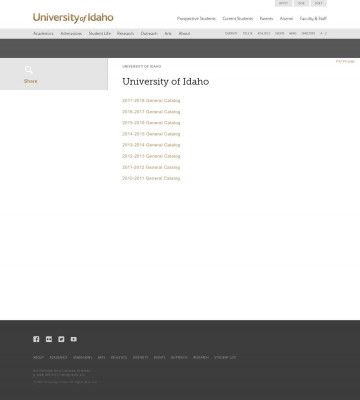The width and height of the screenshot is (360, 400).
Task: Click the University of Idaho breadcrumb
Action: [141, 67]
